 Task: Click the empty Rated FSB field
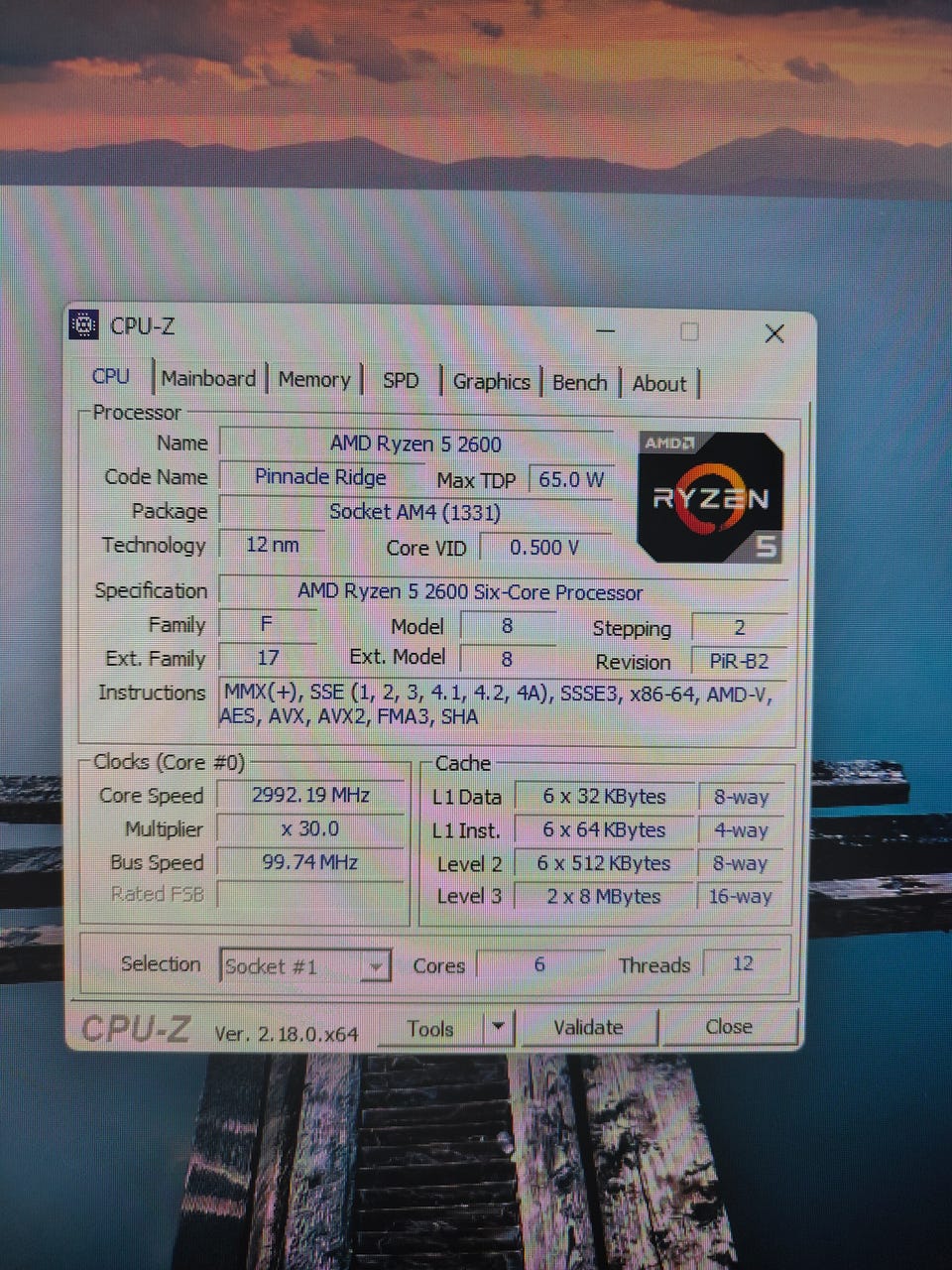[310, 895]
